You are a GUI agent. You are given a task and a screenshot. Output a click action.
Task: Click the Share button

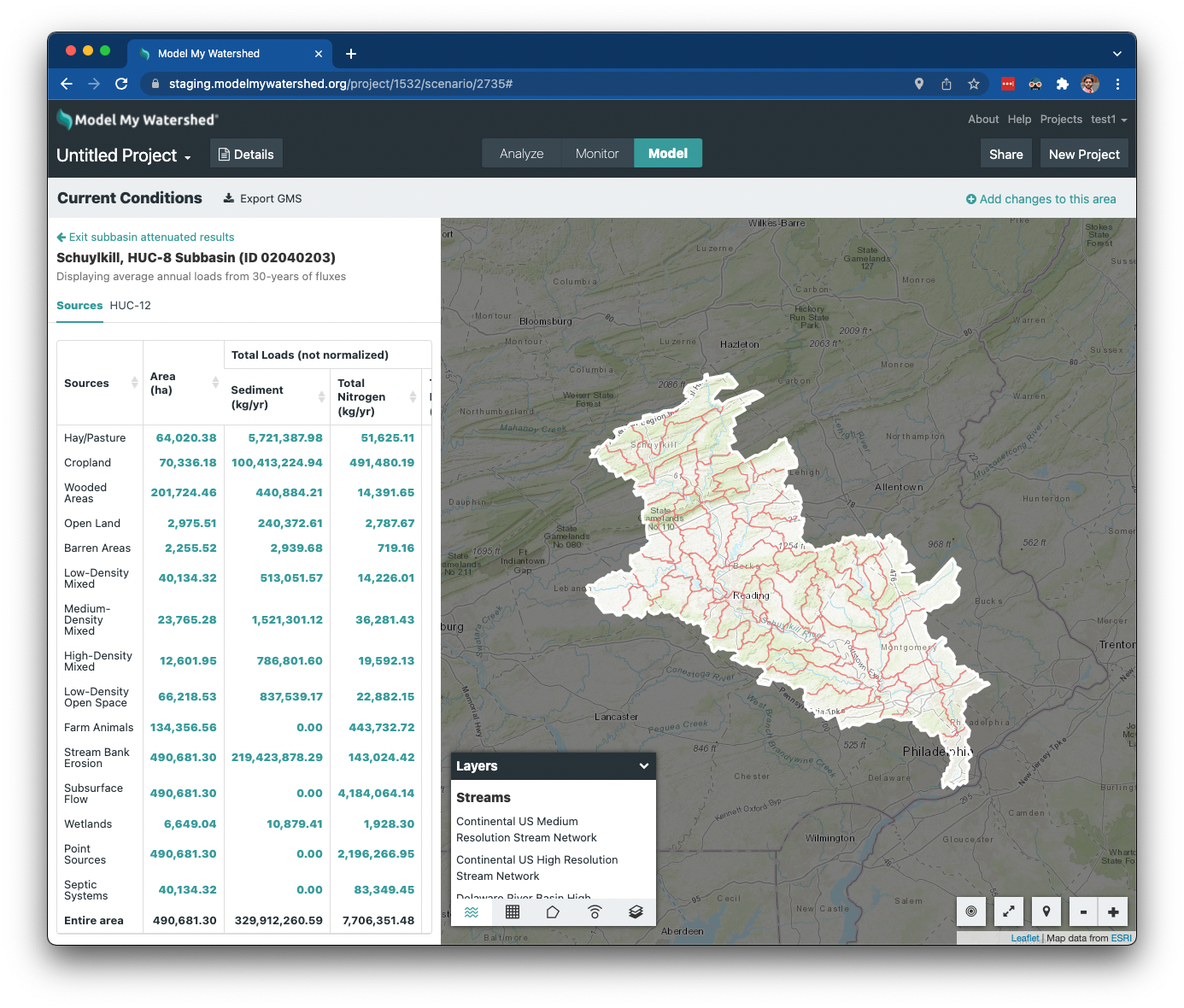(x=1006, y=155)
